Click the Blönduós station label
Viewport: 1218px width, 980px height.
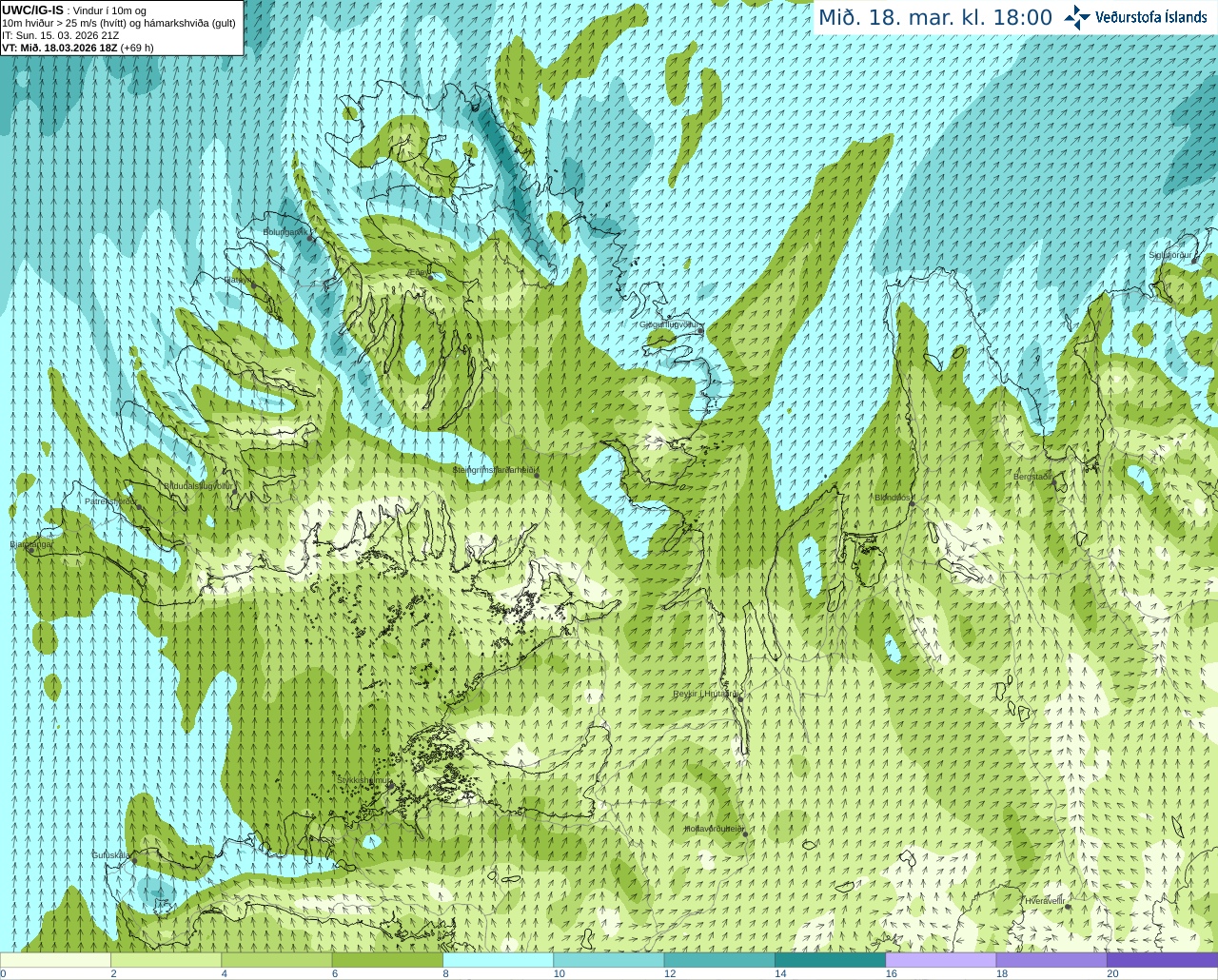893,498
